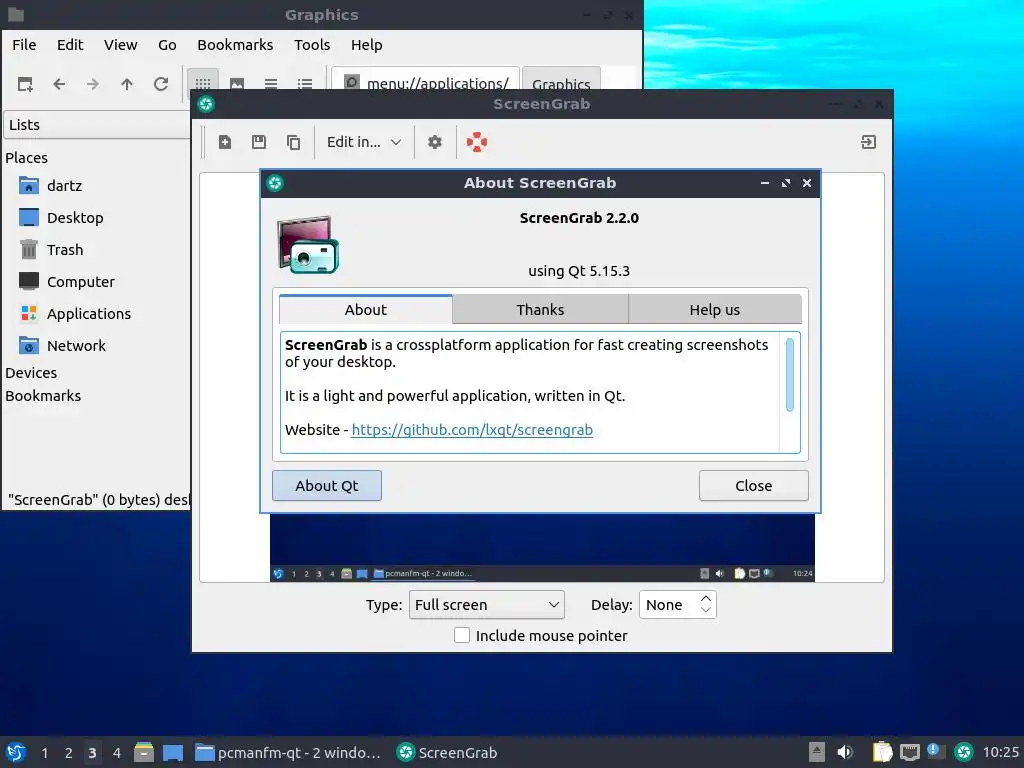Go back in the Graphics file manager
The image size is (1024, 768).
pyautogui.click(x=59, y=84)
